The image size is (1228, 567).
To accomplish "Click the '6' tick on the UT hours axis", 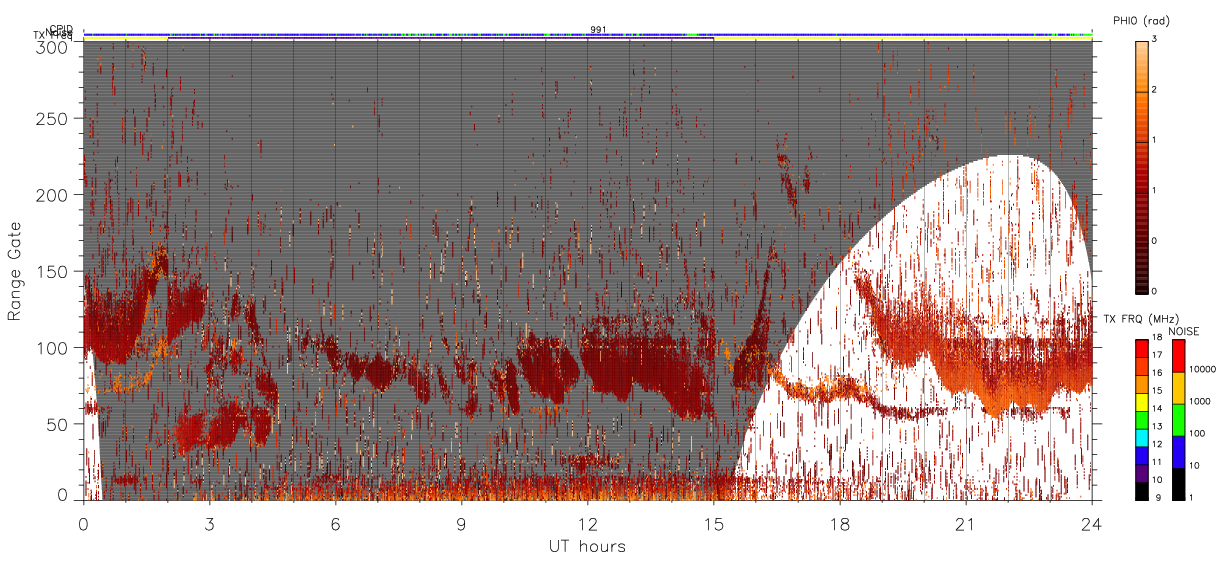I will coord(336,523).
